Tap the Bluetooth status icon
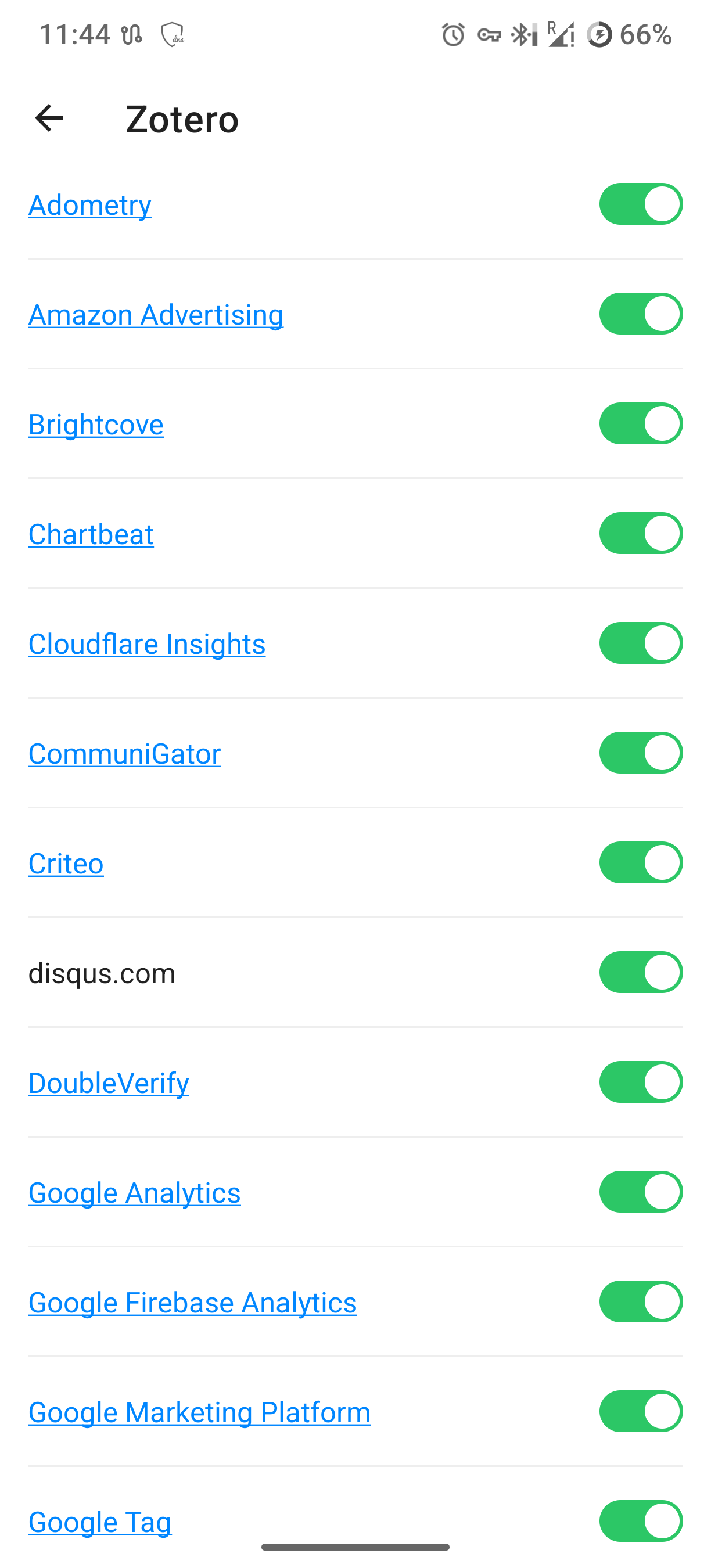The width and height of the screenshot is (711, 1568). point(522,35)
